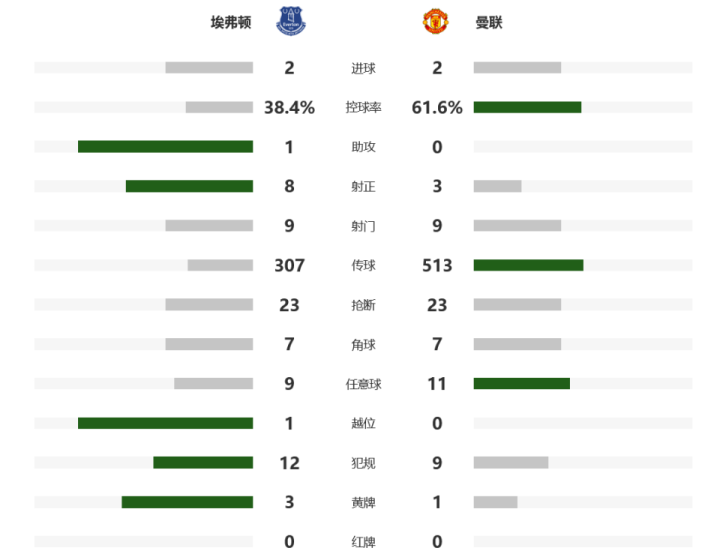Click the 513 passes value
Image resolution: width=720 pixels, height=560 pixels.
click(x=437, y=265)
